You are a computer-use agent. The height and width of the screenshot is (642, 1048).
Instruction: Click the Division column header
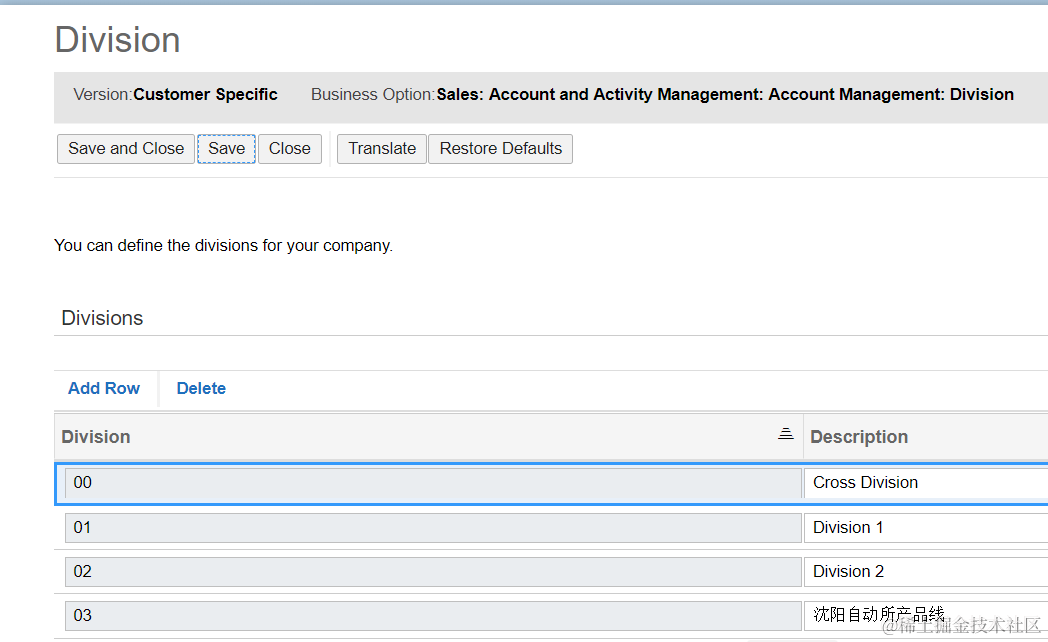click(x=96, y=437)
